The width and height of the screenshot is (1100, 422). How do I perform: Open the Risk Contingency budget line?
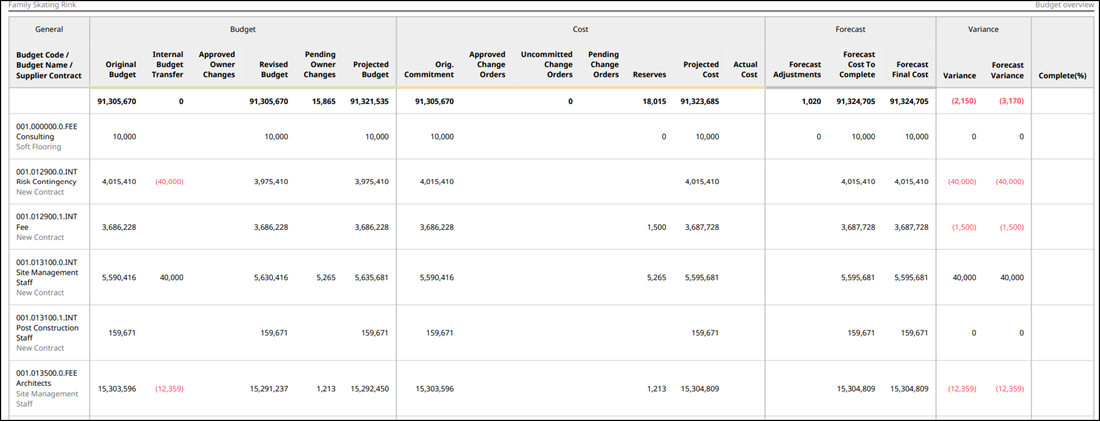coord(45,181)
